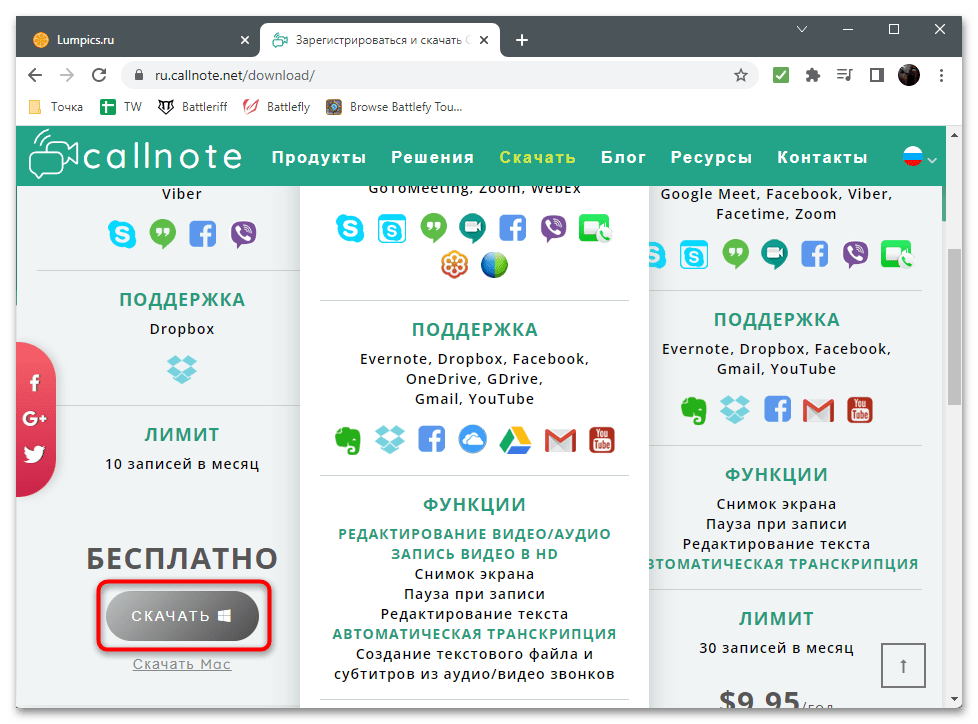
Task: Open the Chrome three-dot menu
Action: tap(941, 75)
